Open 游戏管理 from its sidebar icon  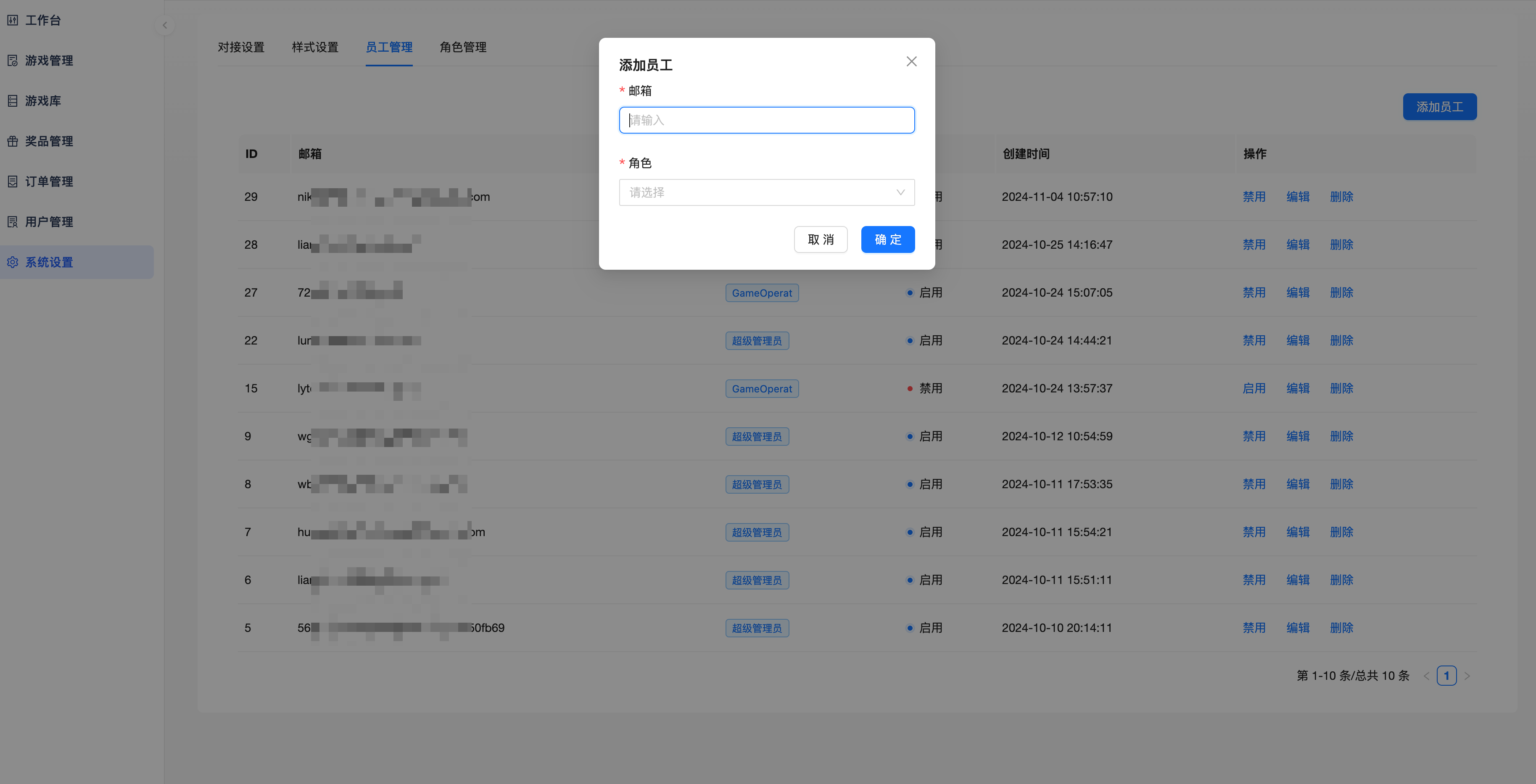(x=13, y=61)
